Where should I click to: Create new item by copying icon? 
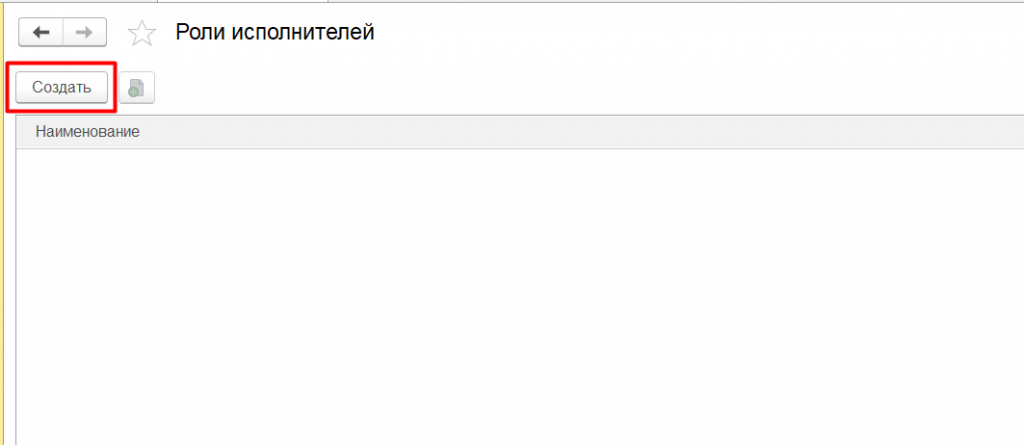click(x=136, y=88)
